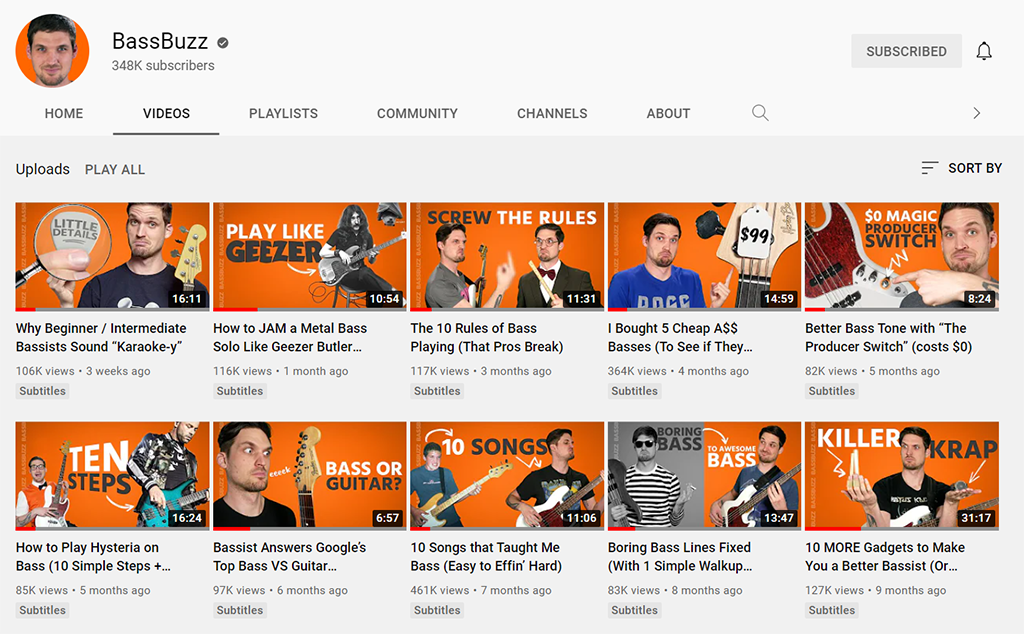Open title How to JAM a Metal Bass Solo
This screenshot has height=634, width=1024.
[290, 338]
